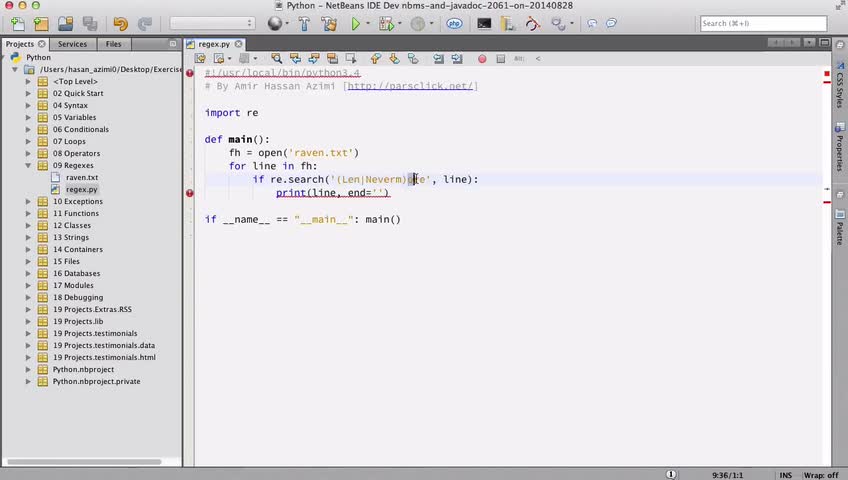This screenshot has height=480, width=848.
Task: Click the Previous Bookmark icon
Action: pyautogui.click(x=376, y=58)
